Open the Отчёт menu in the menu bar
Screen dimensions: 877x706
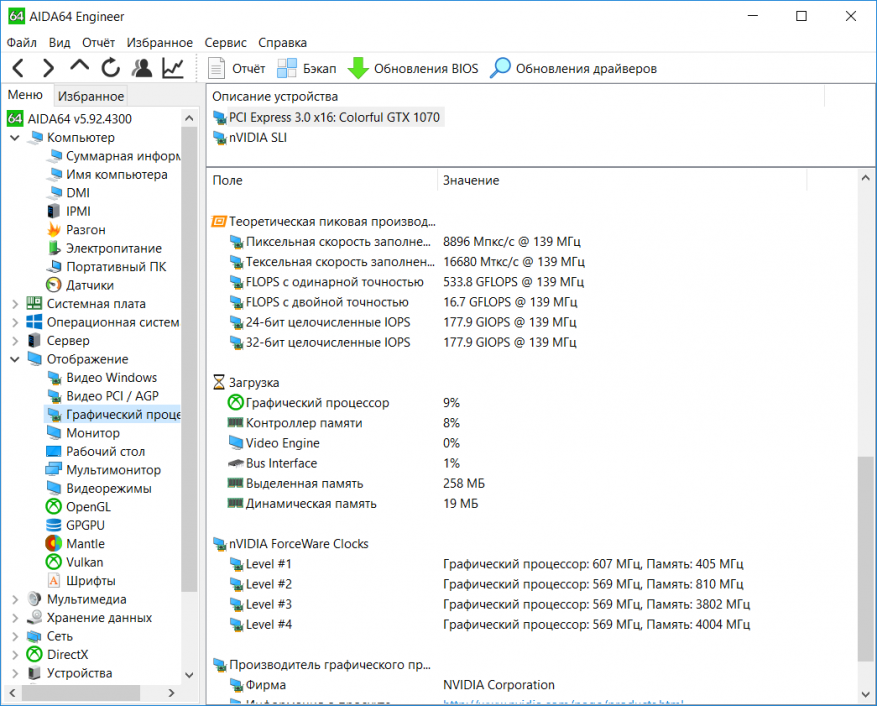tap(98, 43)
